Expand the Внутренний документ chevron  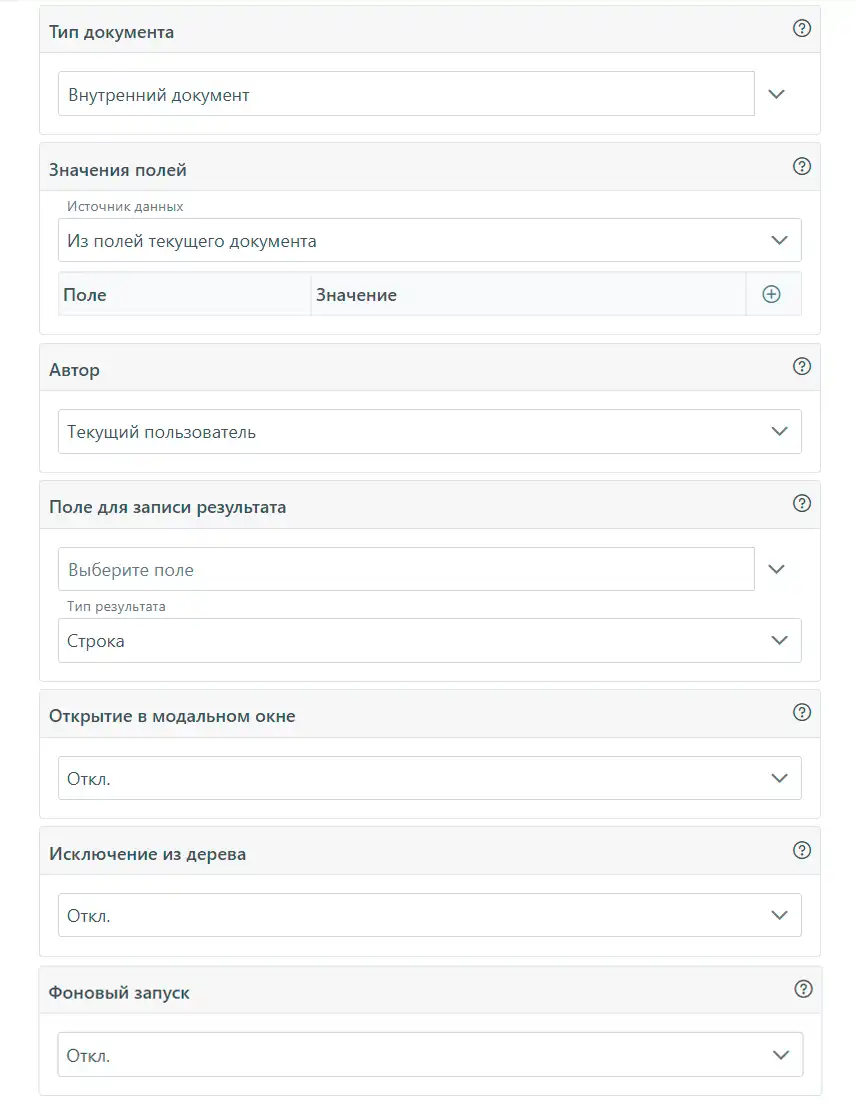(x=776, y=94)
